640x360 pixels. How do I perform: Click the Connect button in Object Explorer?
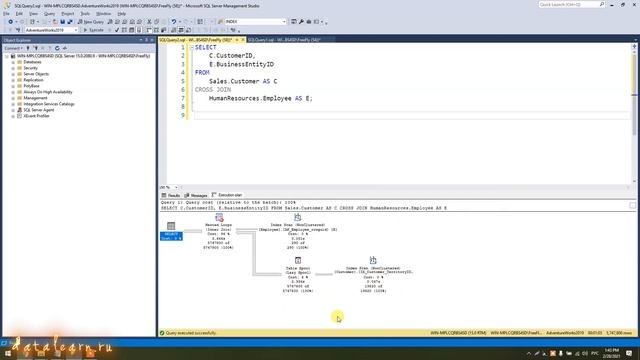tap(13, 48)
